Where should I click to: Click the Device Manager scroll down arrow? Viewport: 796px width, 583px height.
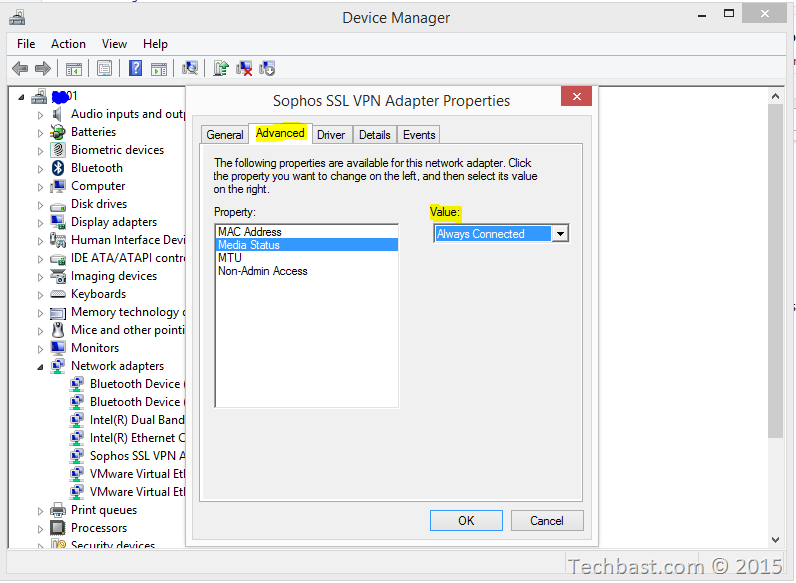click(775, 540)
